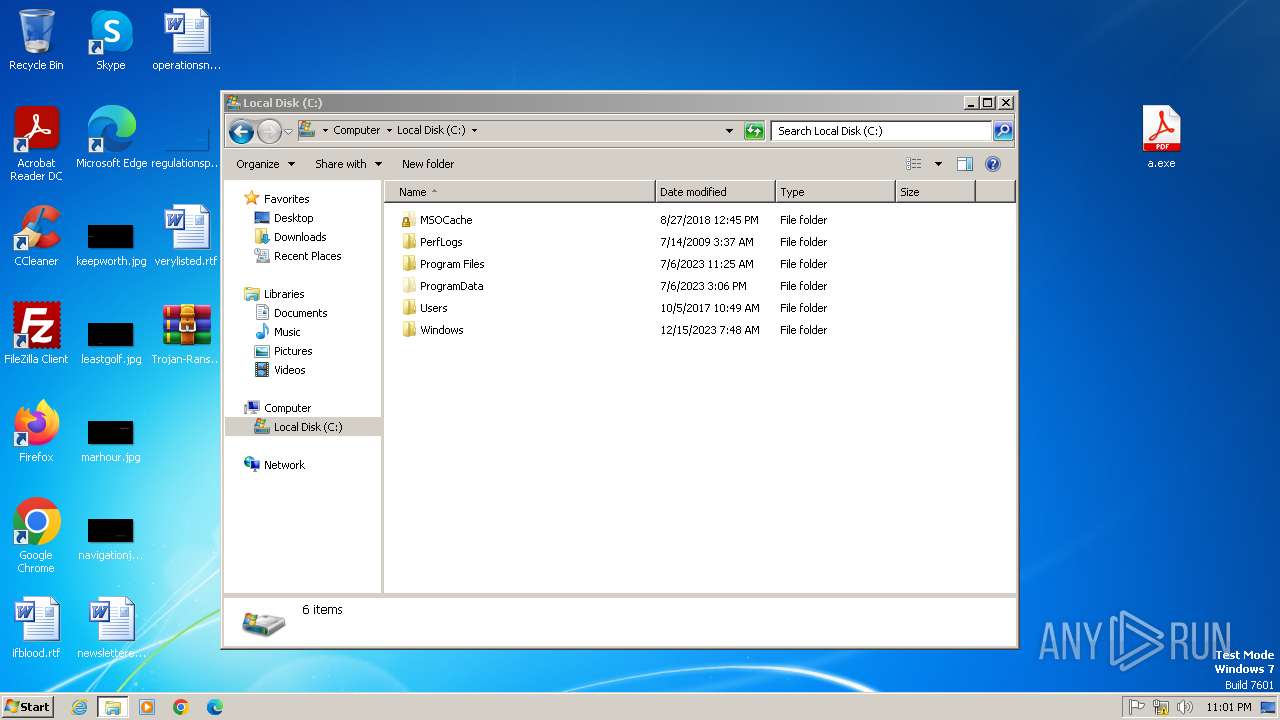This screenshot has height=720, width=1280.
Task: Select the CCleaner desktop icon
Action: (x=36, y=236)
